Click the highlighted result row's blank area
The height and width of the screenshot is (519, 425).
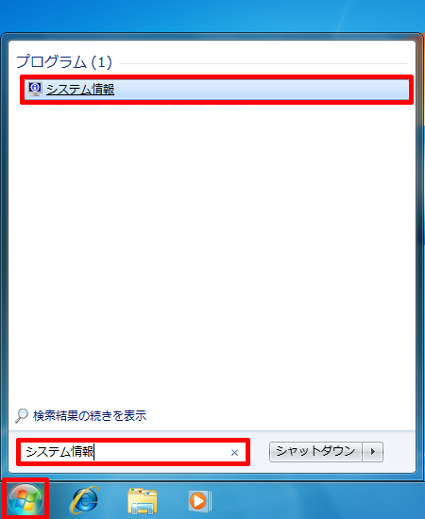click(x=262, y=89)
